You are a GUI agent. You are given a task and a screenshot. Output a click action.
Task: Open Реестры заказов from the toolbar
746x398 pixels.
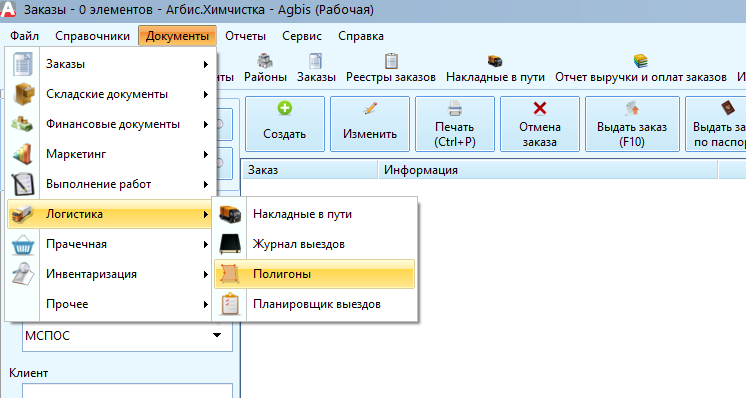(x=391, y=68)
